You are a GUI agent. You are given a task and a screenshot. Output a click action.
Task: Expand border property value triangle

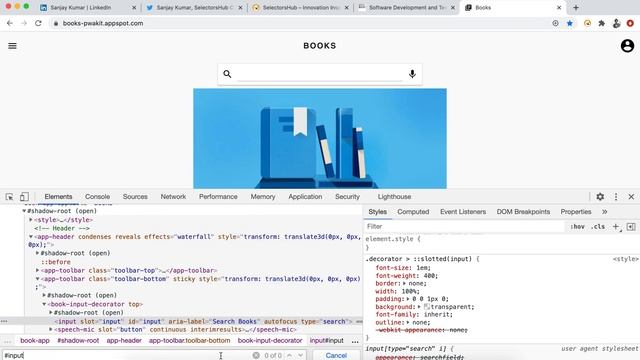[x=404, y=283]
